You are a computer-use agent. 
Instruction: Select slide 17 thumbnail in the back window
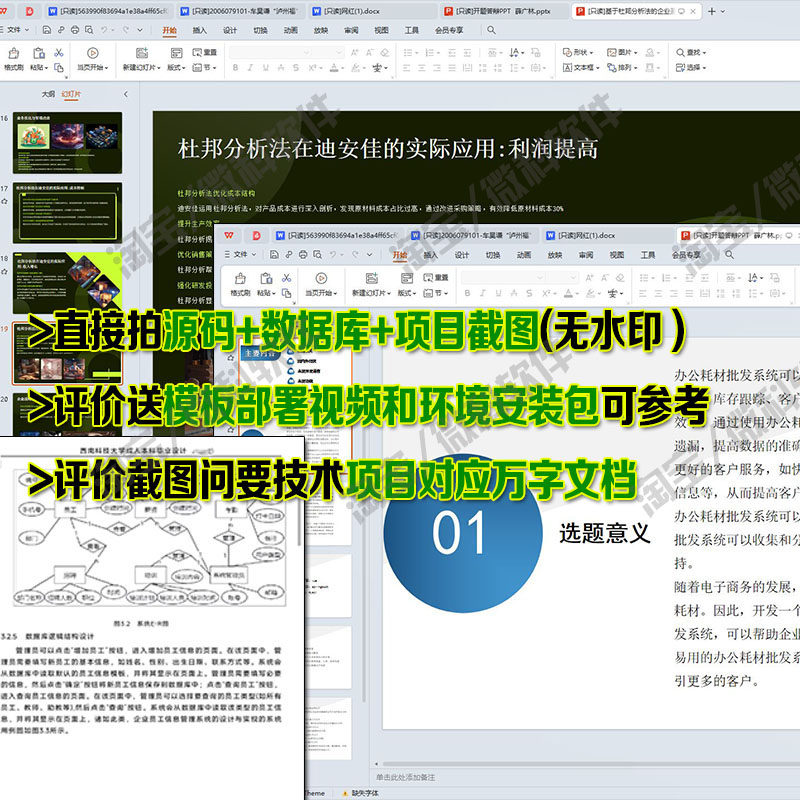point(67,213)
